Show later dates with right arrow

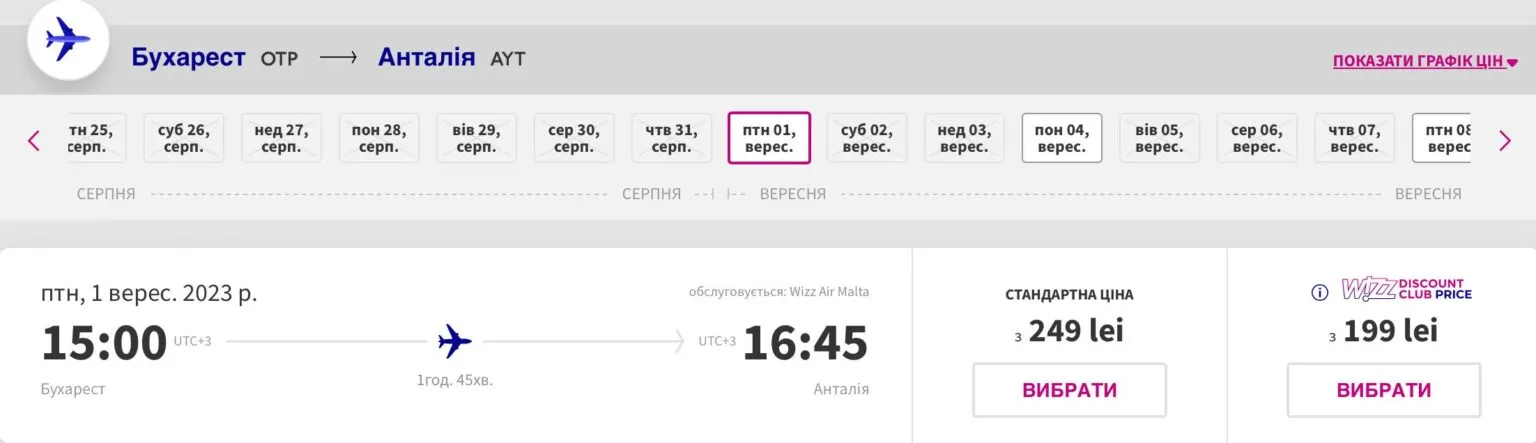[1505, 141]
